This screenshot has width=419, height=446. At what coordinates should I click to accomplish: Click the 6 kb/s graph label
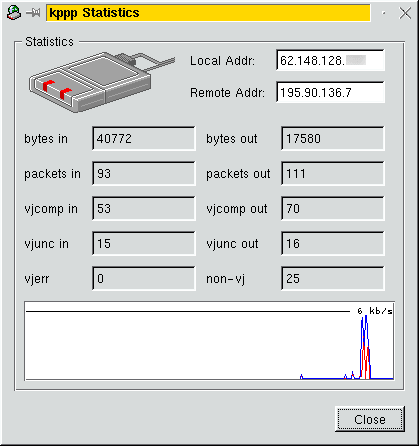375,311
